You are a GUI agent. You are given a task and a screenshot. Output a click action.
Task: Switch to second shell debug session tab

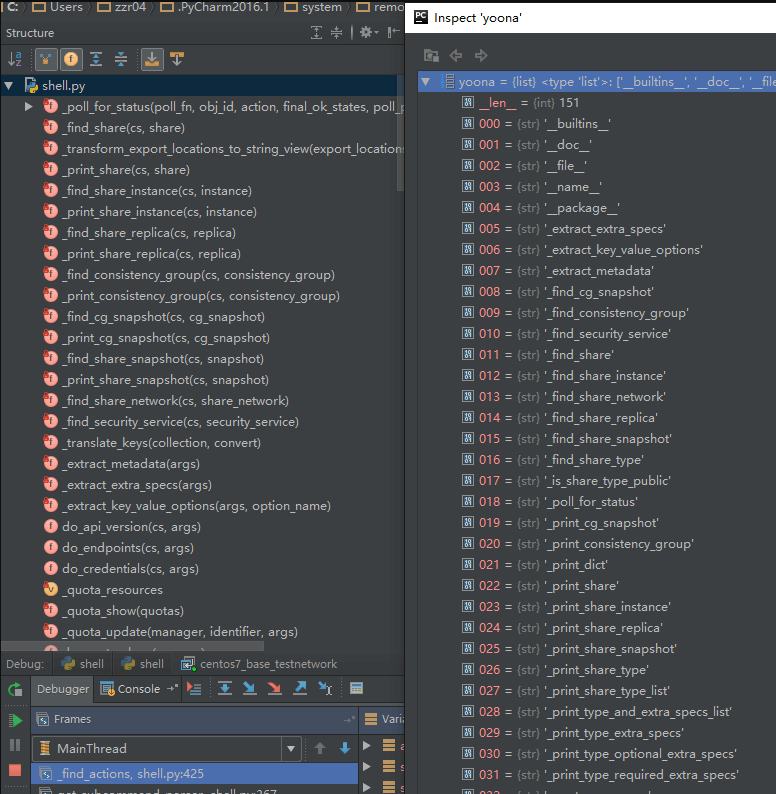pos(143,664)
